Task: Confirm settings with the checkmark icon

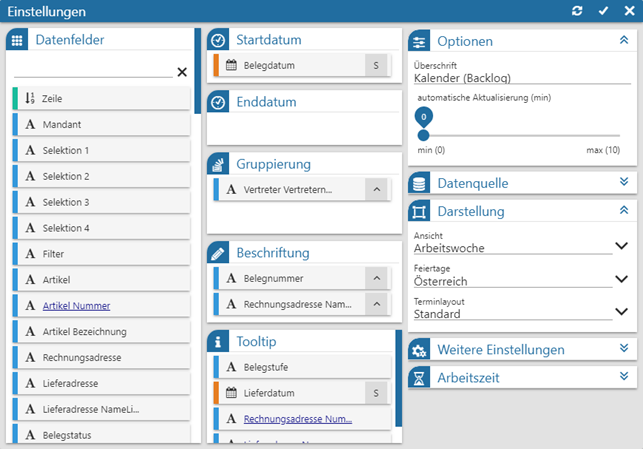Action: (603, 10)
